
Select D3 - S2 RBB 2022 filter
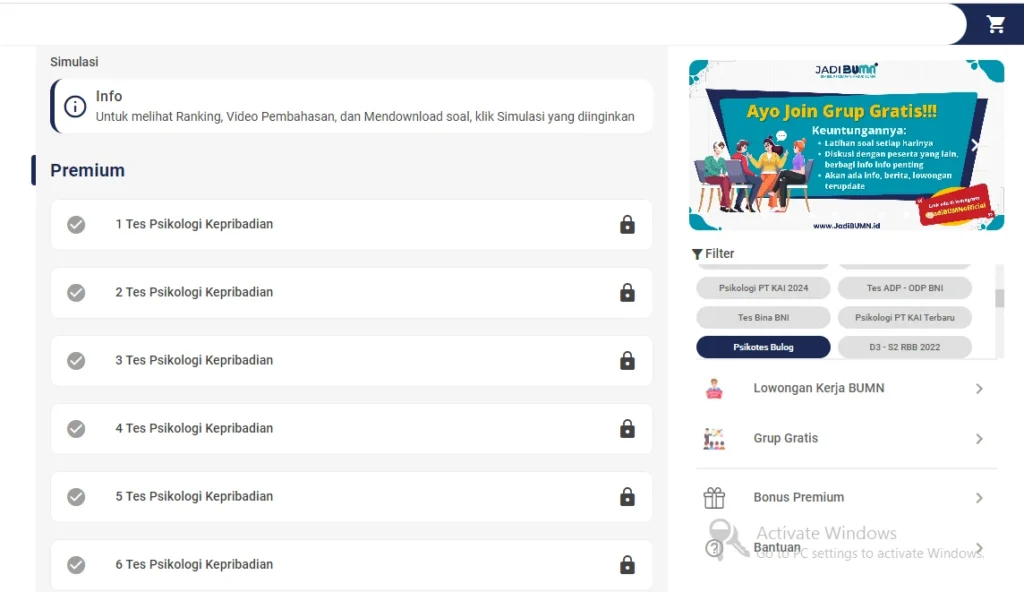(904, 347)
